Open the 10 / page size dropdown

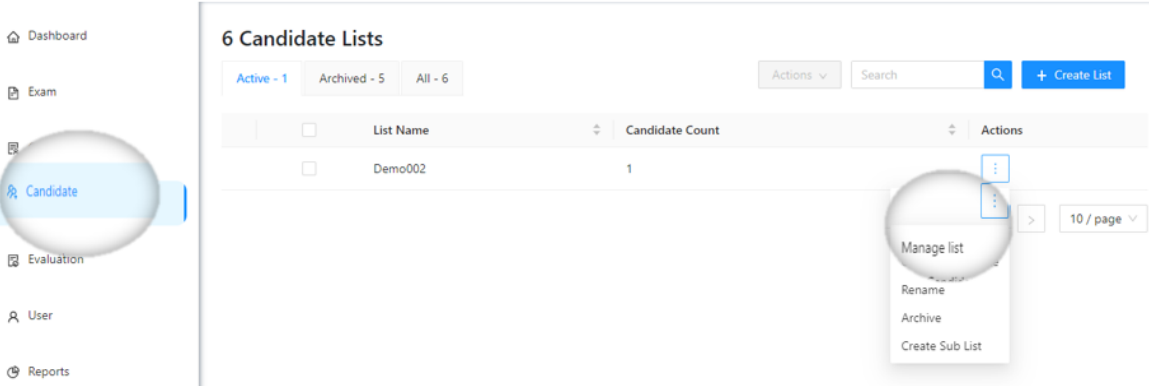point(1103,219)
